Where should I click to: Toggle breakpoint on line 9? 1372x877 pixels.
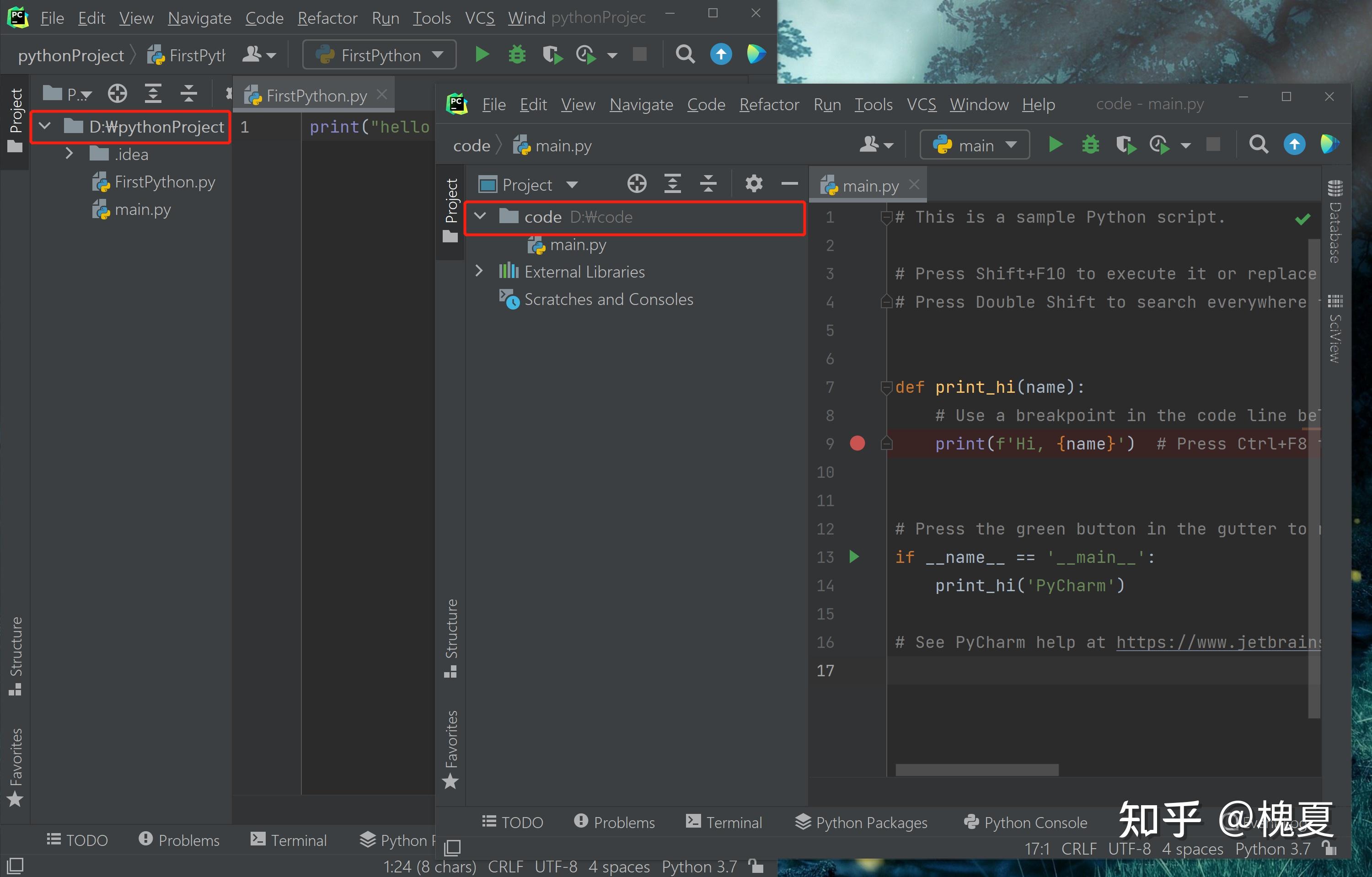(857, 443)
